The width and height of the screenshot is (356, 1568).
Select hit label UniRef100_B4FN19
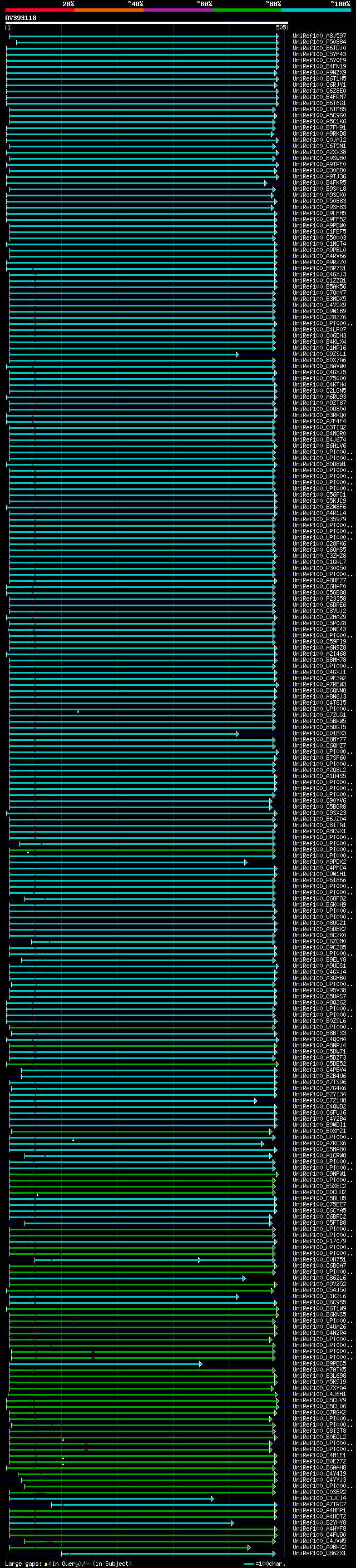pos(319,66)
